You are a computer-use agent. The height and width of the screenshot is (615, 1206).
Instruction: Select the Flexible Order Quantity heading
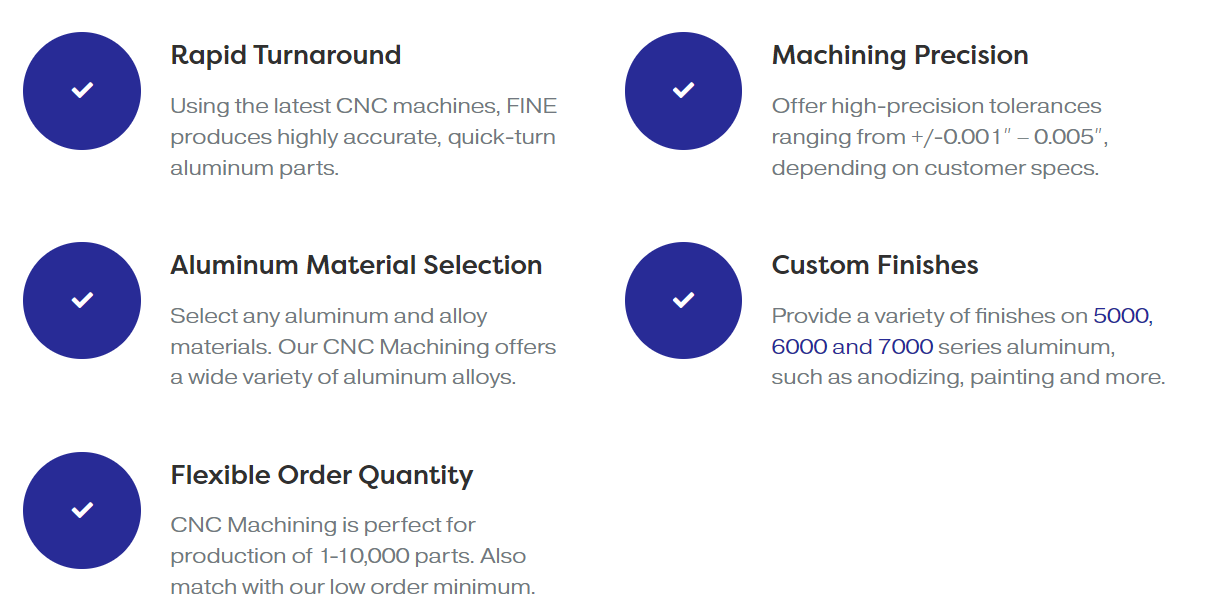[321, 475]
